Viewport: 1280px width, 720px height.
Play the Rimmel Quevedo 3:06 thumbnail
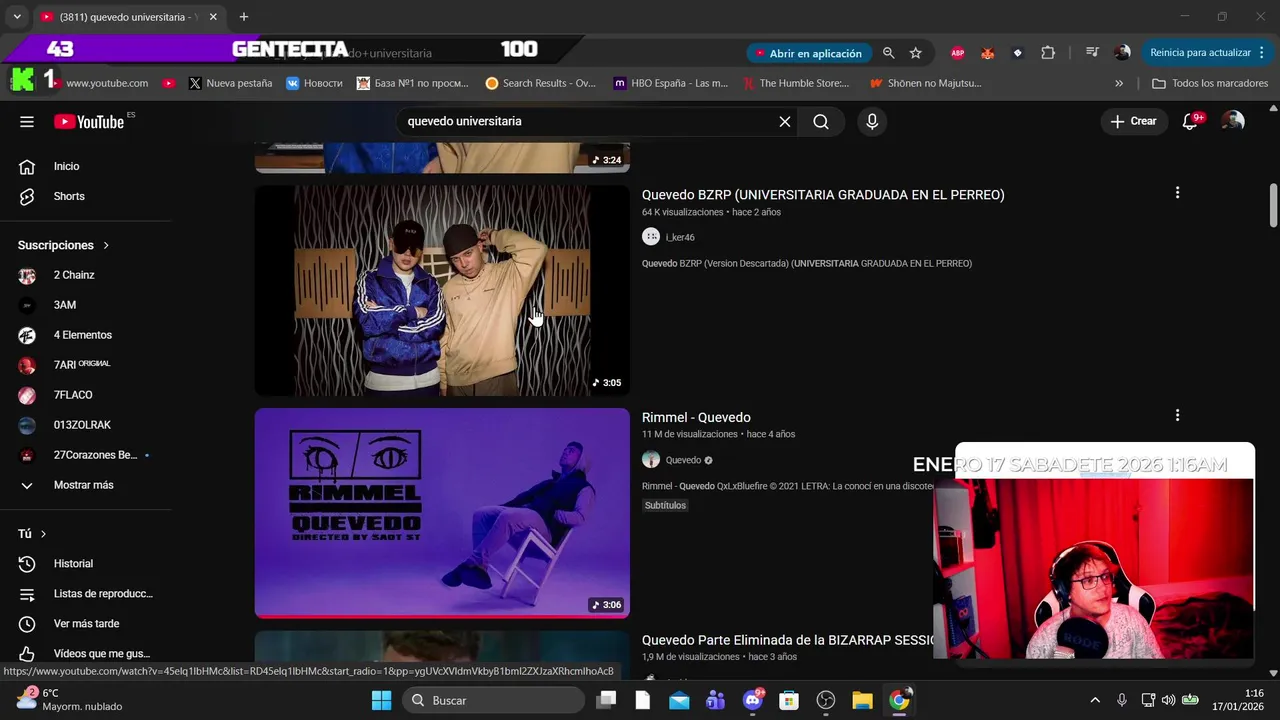pos(442,513)
